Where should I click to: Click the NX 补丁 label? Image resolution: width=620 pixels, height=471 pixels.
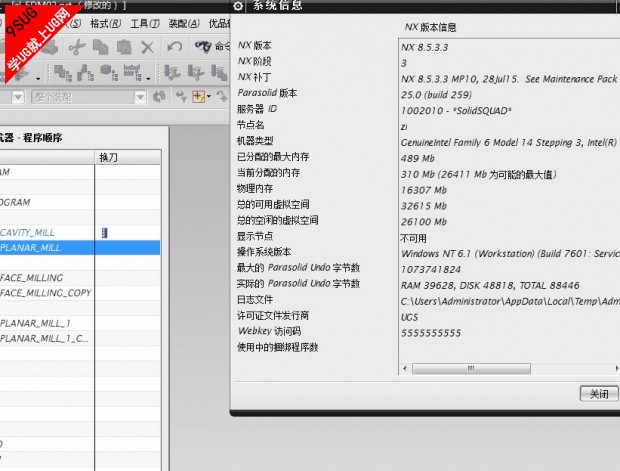254,77
